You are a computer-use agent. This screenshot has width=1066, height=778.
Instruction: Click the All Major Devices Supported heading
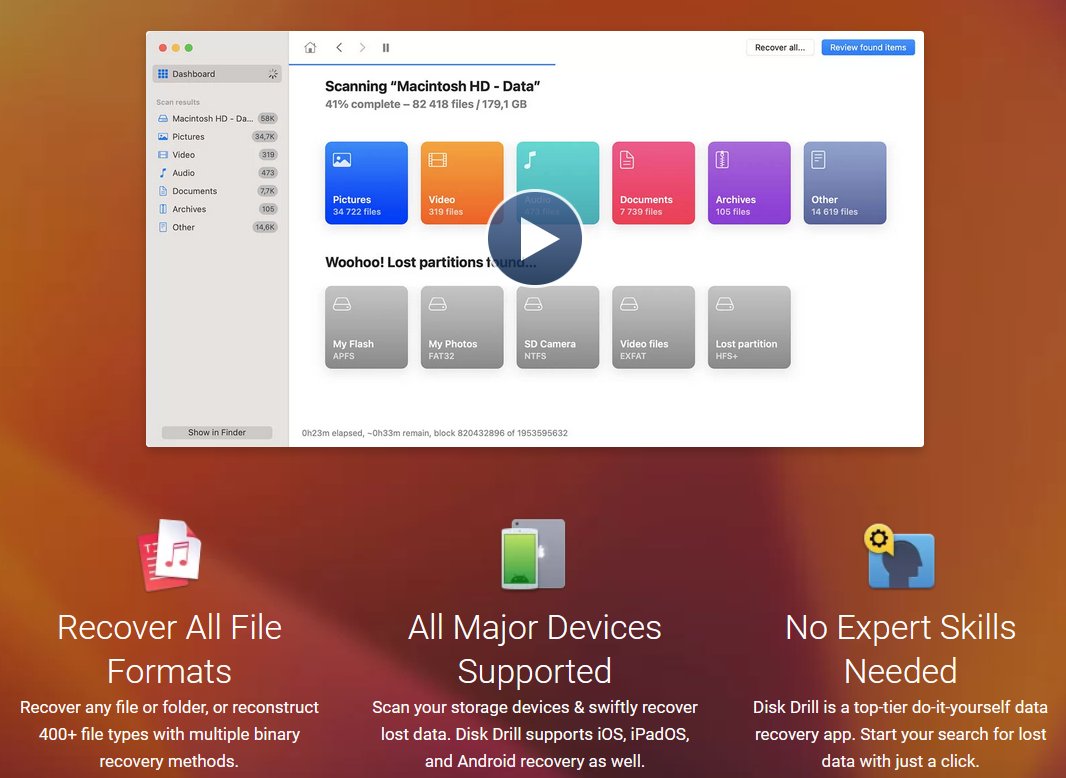[x=534, y=649]
